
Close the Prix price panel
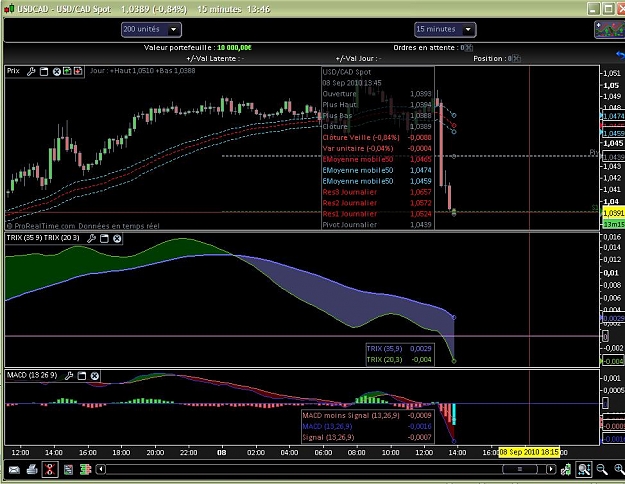click(57, 71)
